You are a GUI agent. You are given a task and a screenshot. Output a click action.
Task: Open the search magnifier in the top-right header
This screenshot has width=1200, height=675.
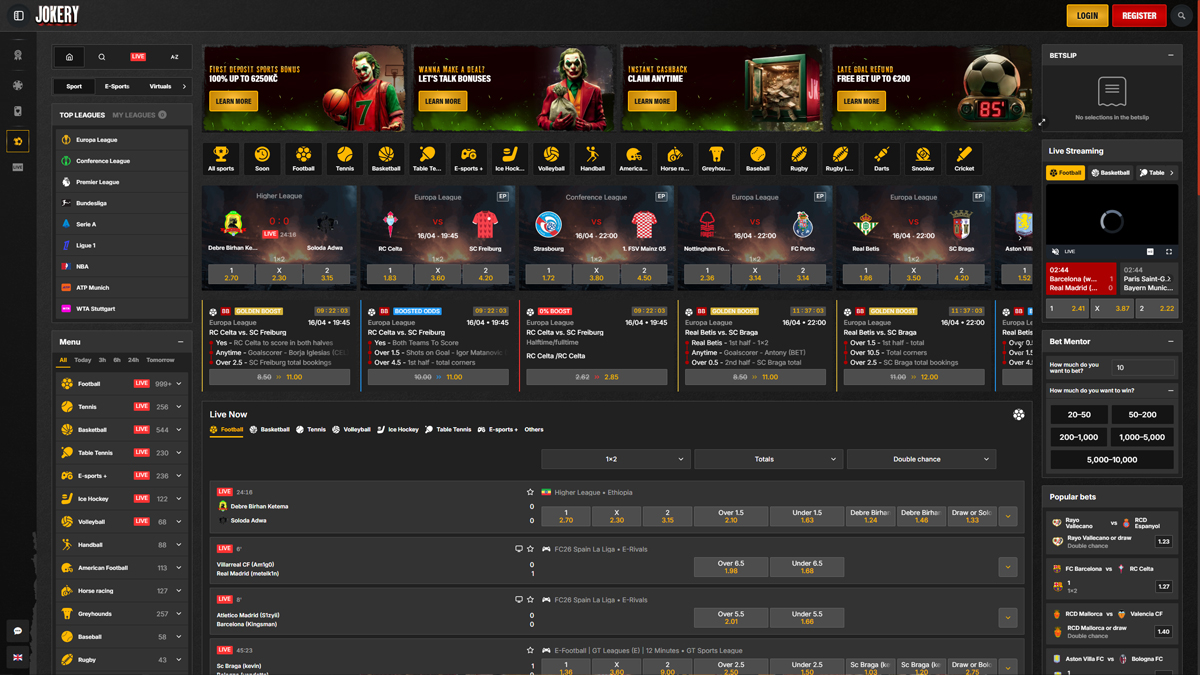click(x=1181, y=16)
